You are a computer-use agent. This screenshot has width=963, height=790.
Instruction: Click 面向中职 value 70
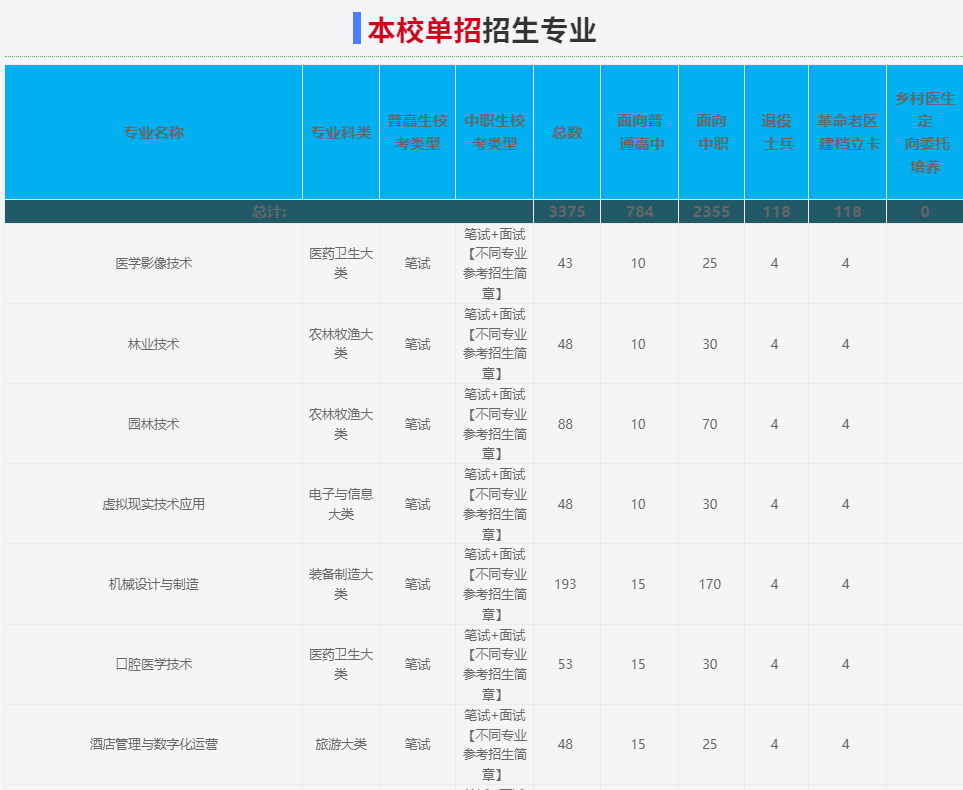[709, 424]
